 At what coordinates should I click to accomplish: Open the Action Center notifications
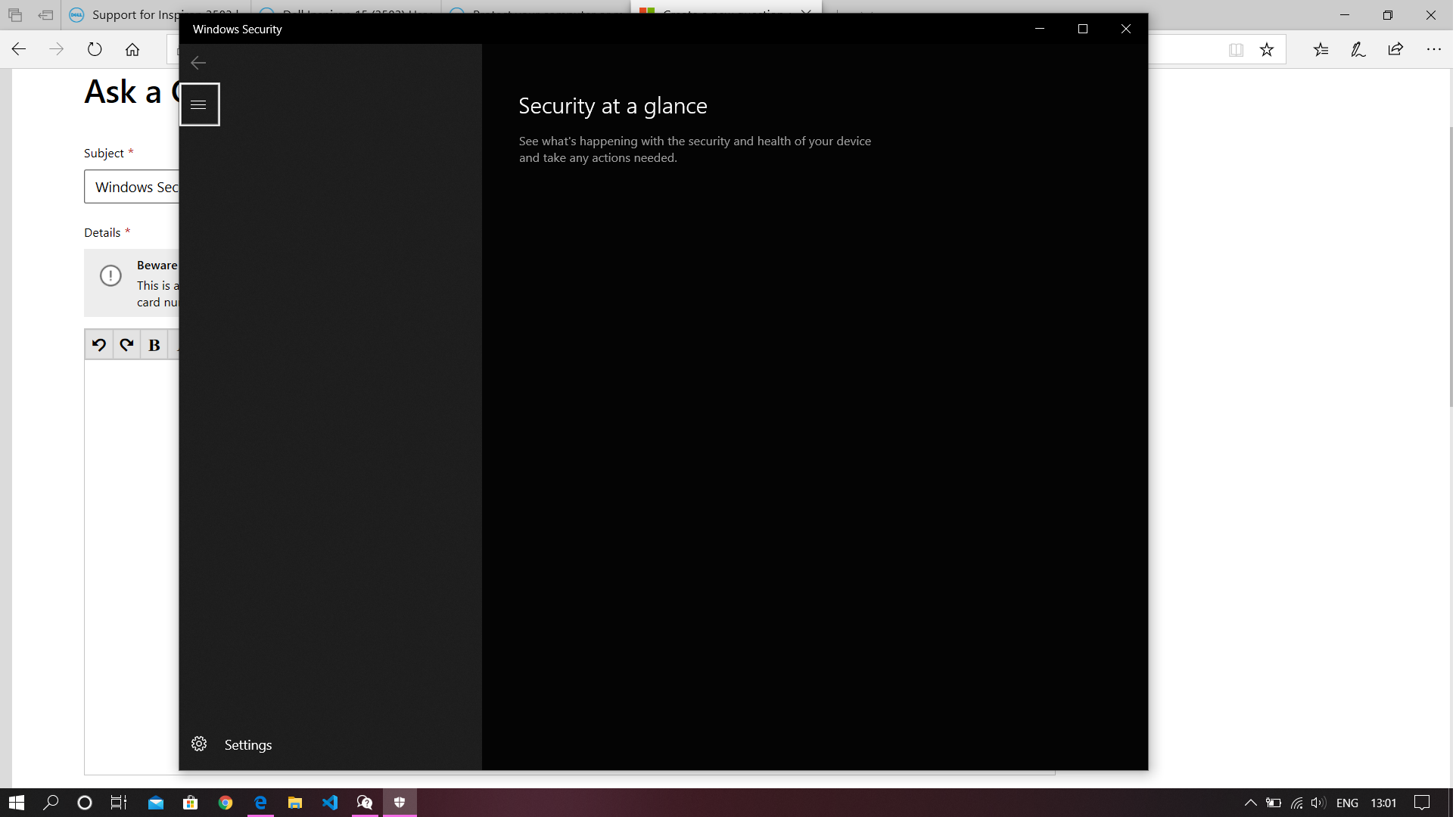[x=1422, y=803]
